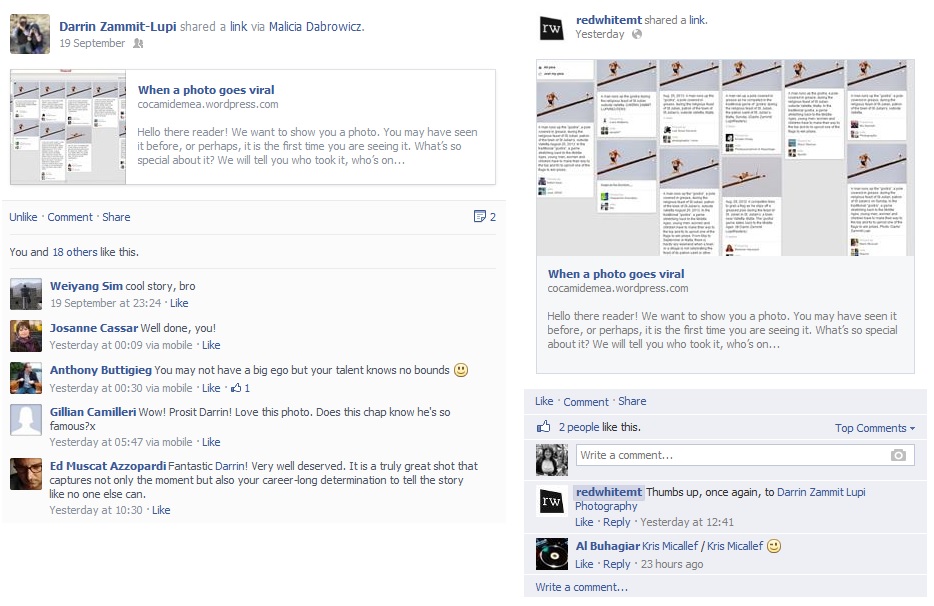Viewport: 934px width, 606px height.
Task: Expand the Top Comments dropdown
Action: (x=874, y=428)
